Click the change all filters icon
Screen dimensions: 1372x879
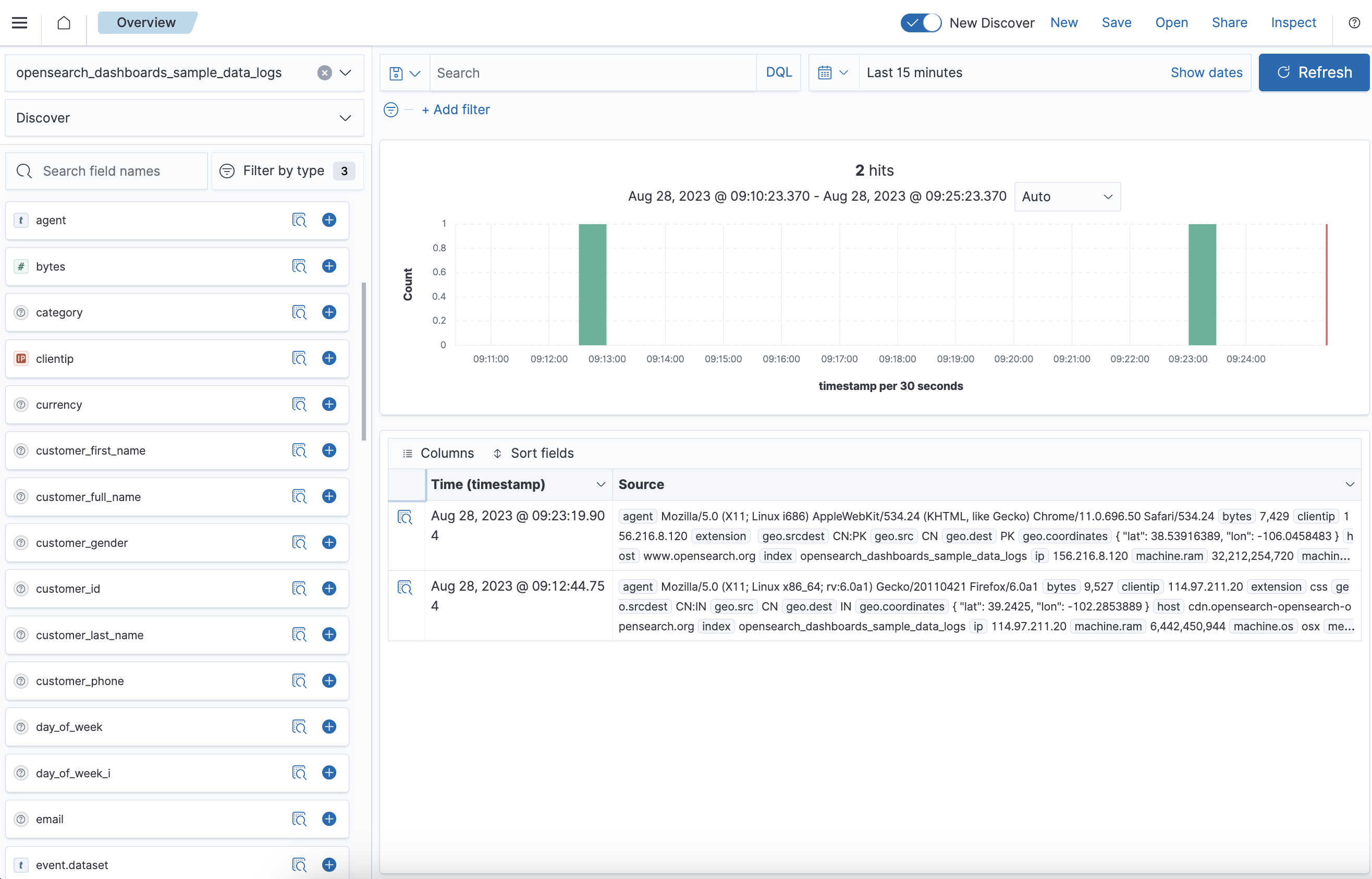[x=391, y=109]
